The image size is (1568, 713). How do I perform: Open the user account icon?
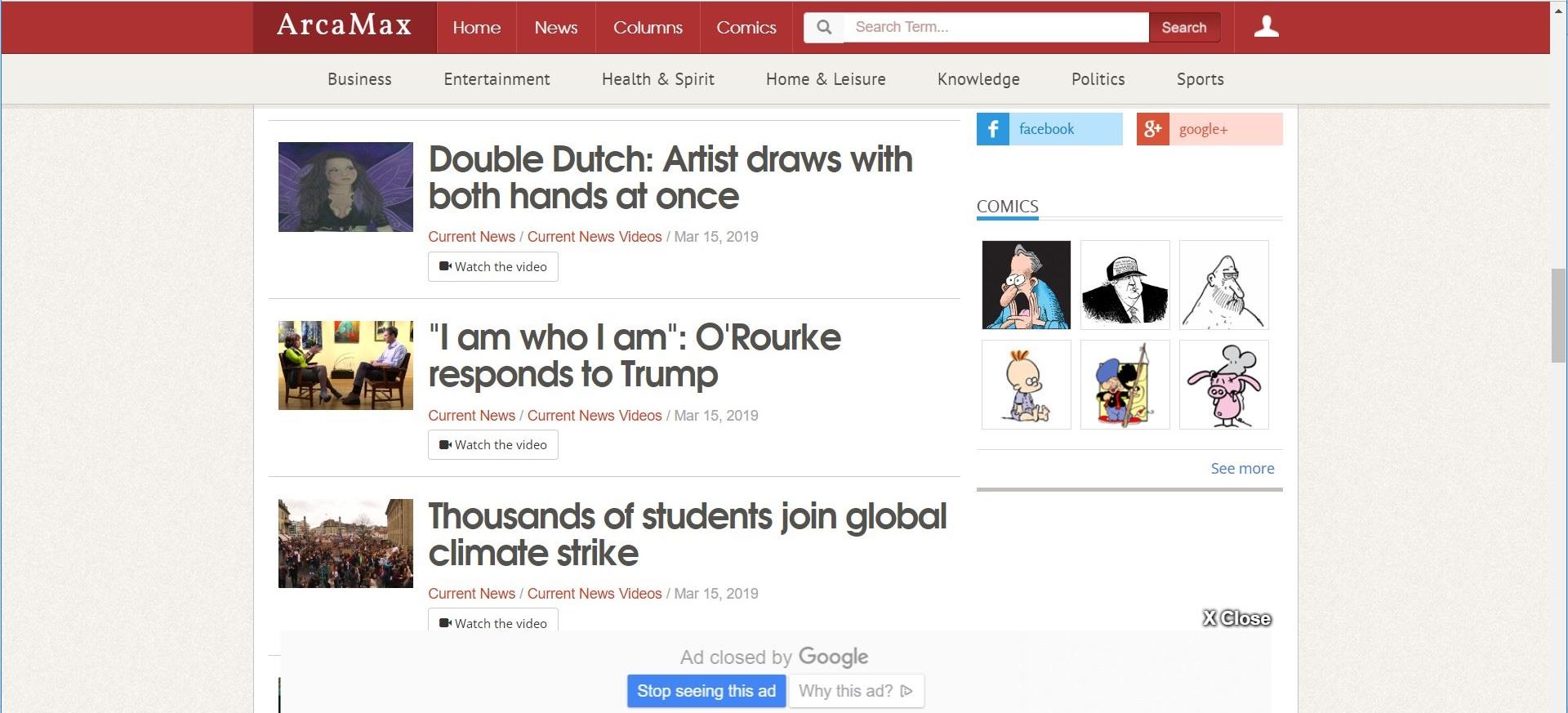pos(1266,27)
